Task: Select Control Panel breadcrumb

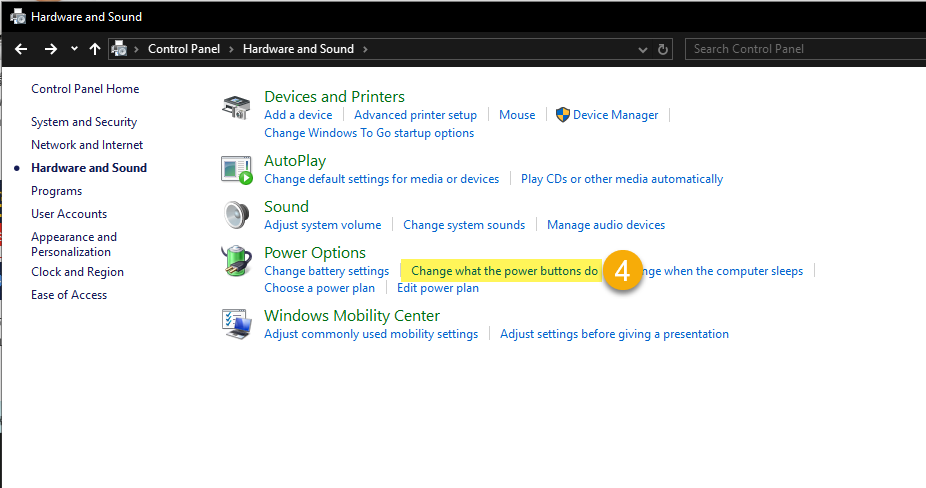Action: (184, 49)
